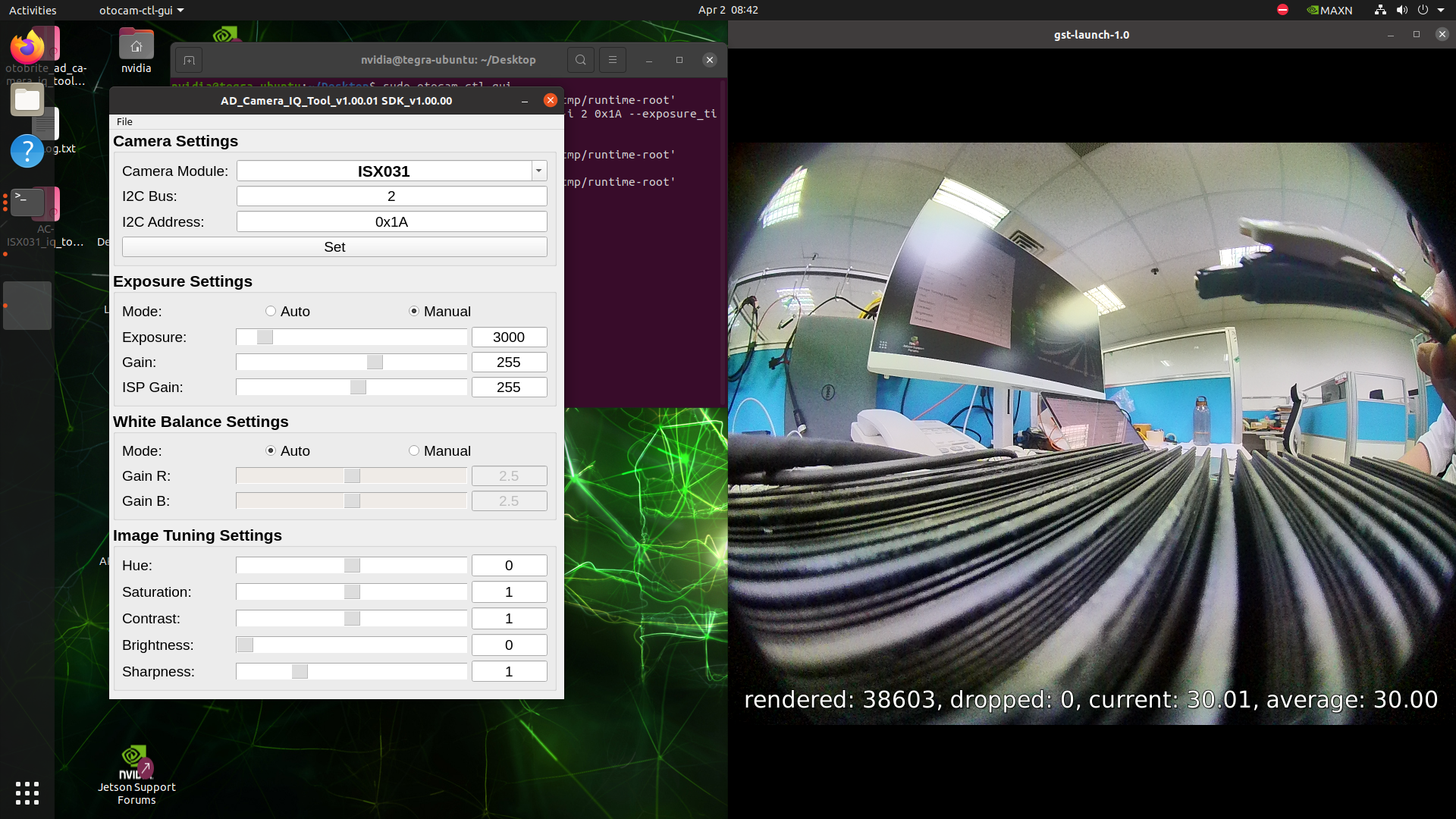This screenshot has height=819, width=1456.
Task: Click Activities in top bar
Action: 33,11
